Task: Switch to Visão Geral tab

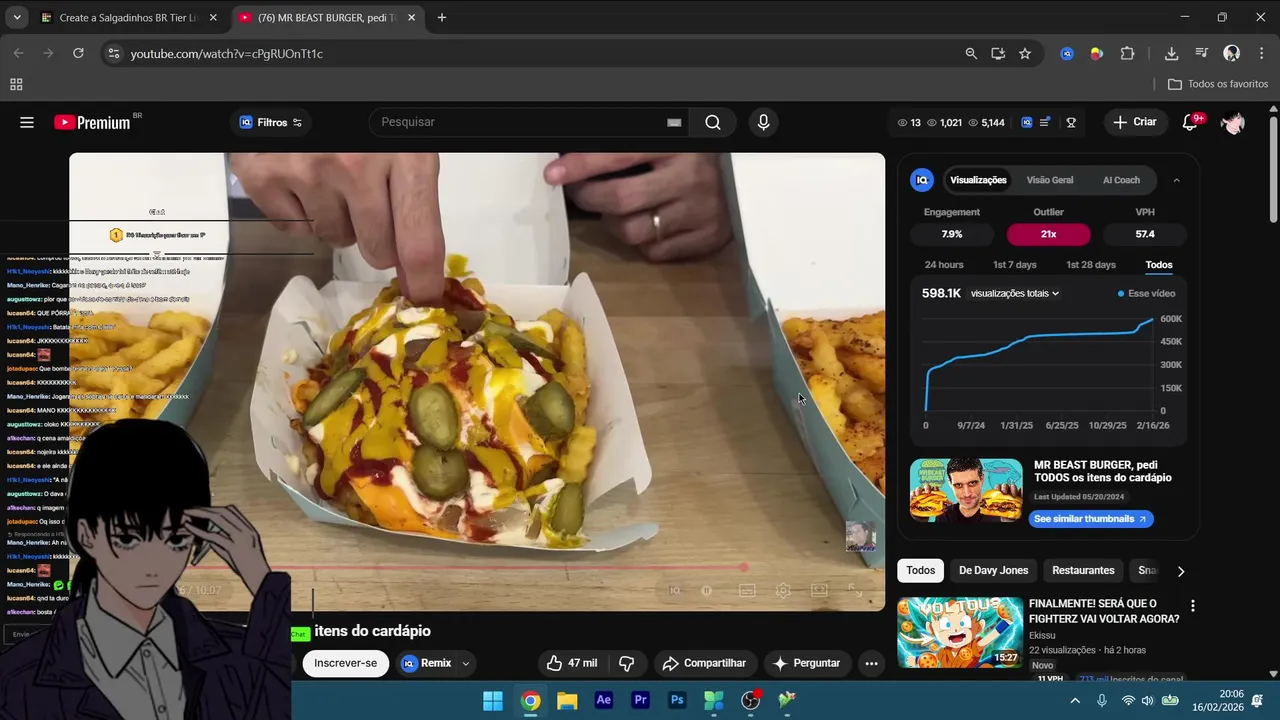Action: coord(1049,180)
